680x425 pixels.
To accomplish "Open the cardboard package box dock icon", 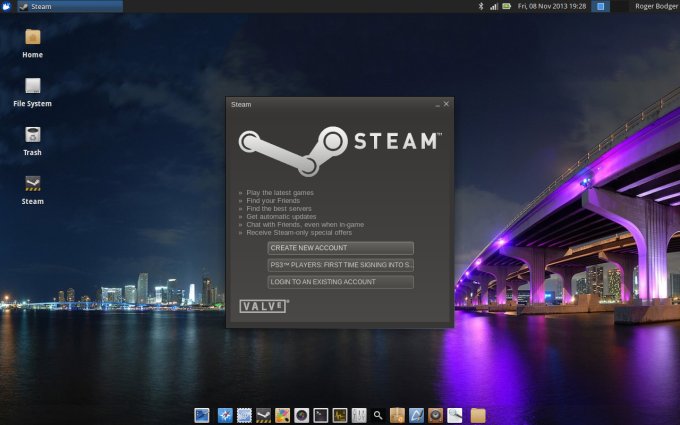I will pyautogui.click(x=397, y=415).
